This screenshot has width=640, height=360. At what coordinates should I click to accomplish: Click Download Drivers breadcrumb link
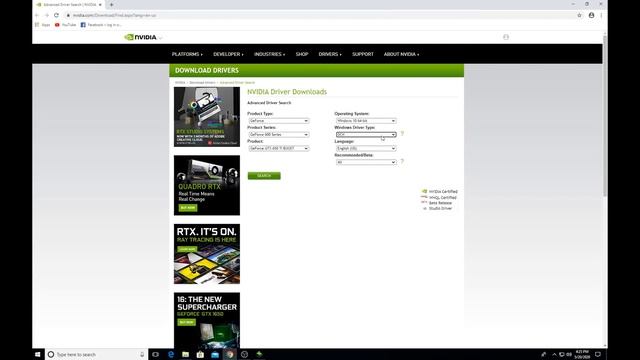pyautogui.click(x=202, y=82)
